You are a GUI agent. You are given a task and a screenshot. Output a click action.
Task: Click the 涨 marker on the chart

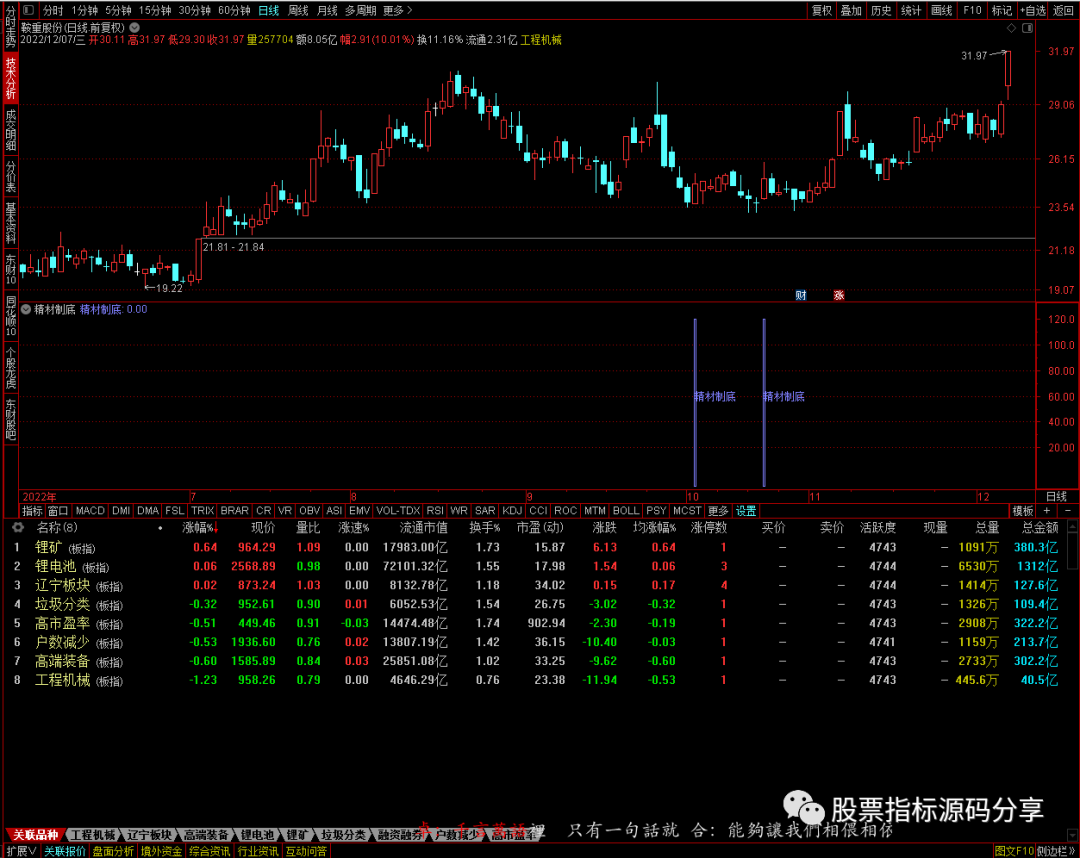pos(839,295)
